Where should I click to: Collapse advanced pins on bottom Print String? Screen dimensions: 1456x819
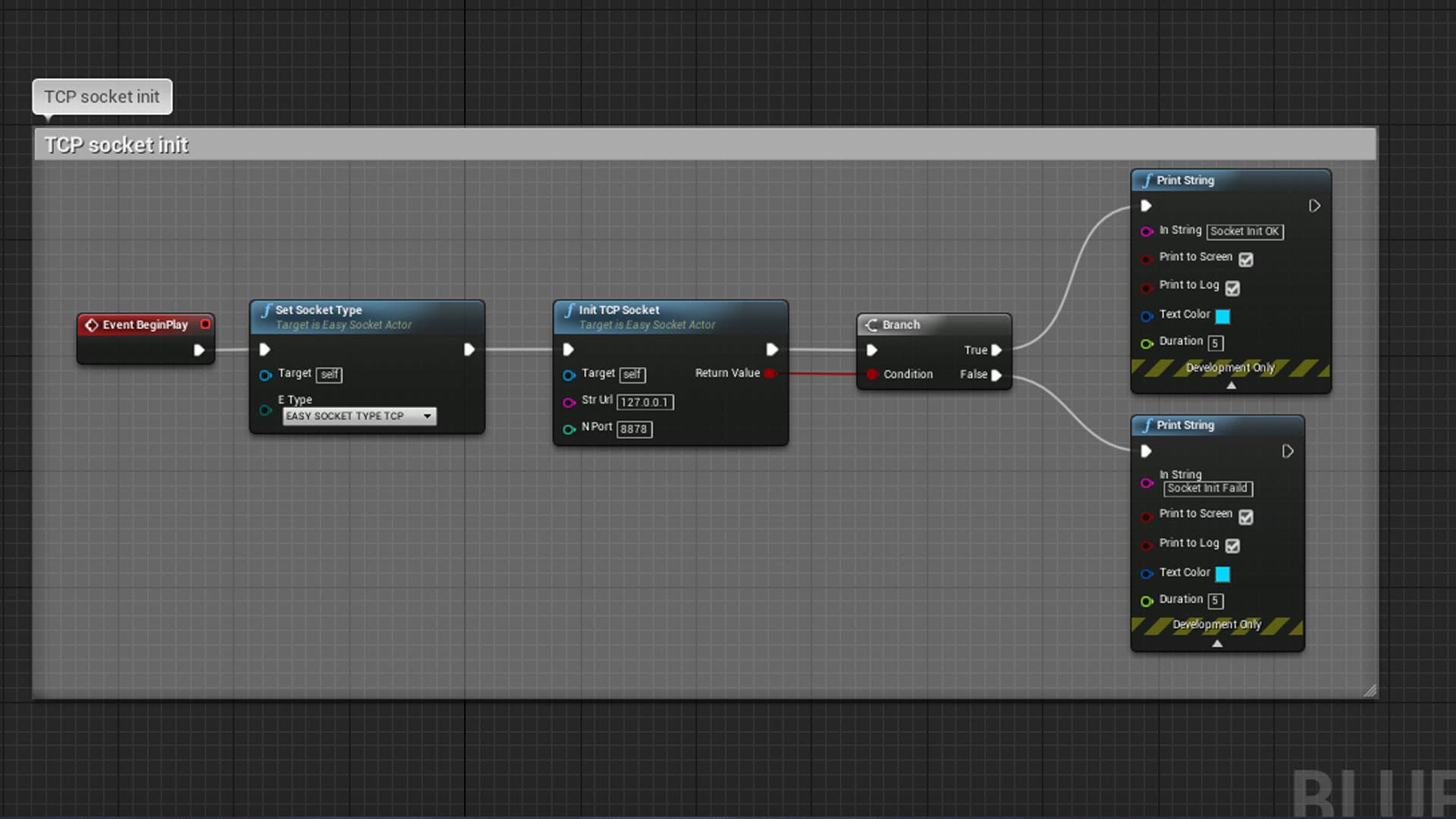[1217, 643]
